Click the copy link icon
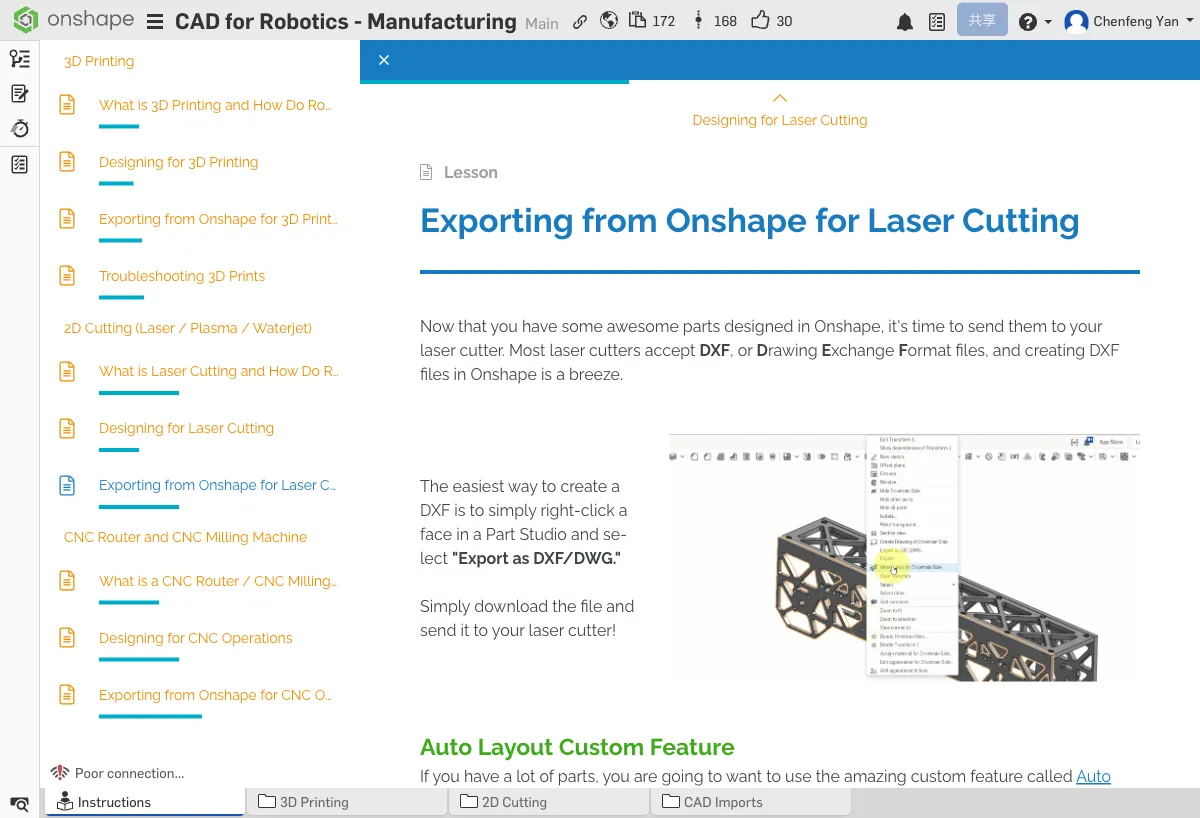 click(580, 21)
